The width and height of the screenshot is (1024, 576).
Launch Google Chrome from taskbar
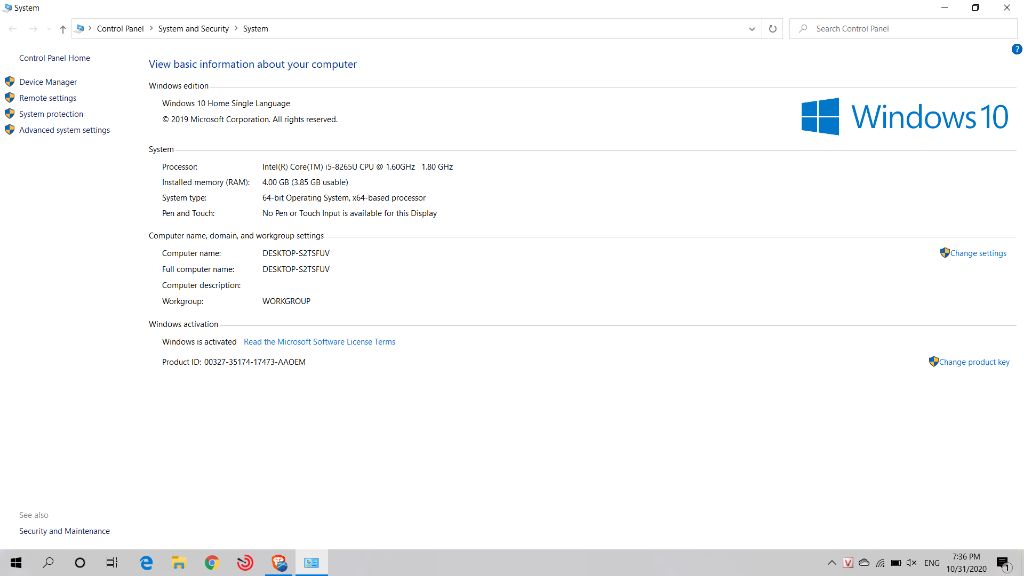click(x=212, y=562)
